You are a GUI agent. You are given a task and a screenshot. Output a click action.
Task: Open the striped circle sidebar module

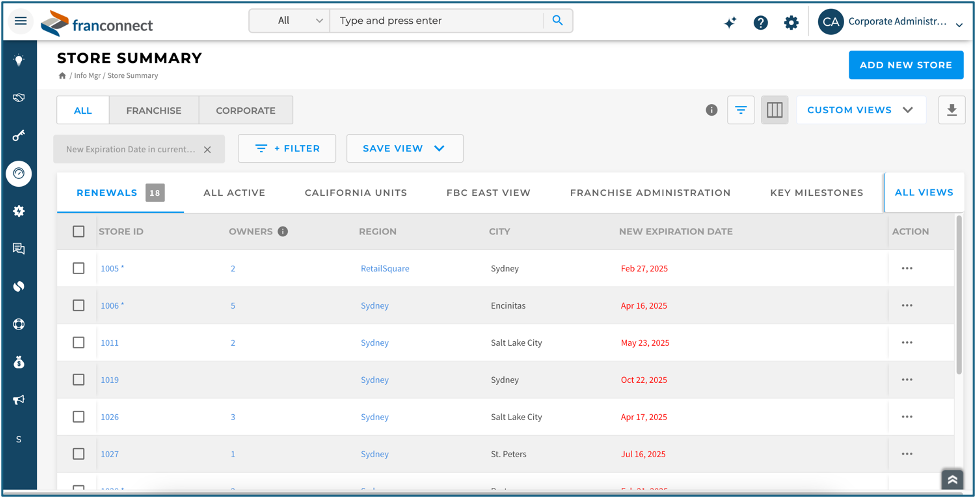click(19, 286)
